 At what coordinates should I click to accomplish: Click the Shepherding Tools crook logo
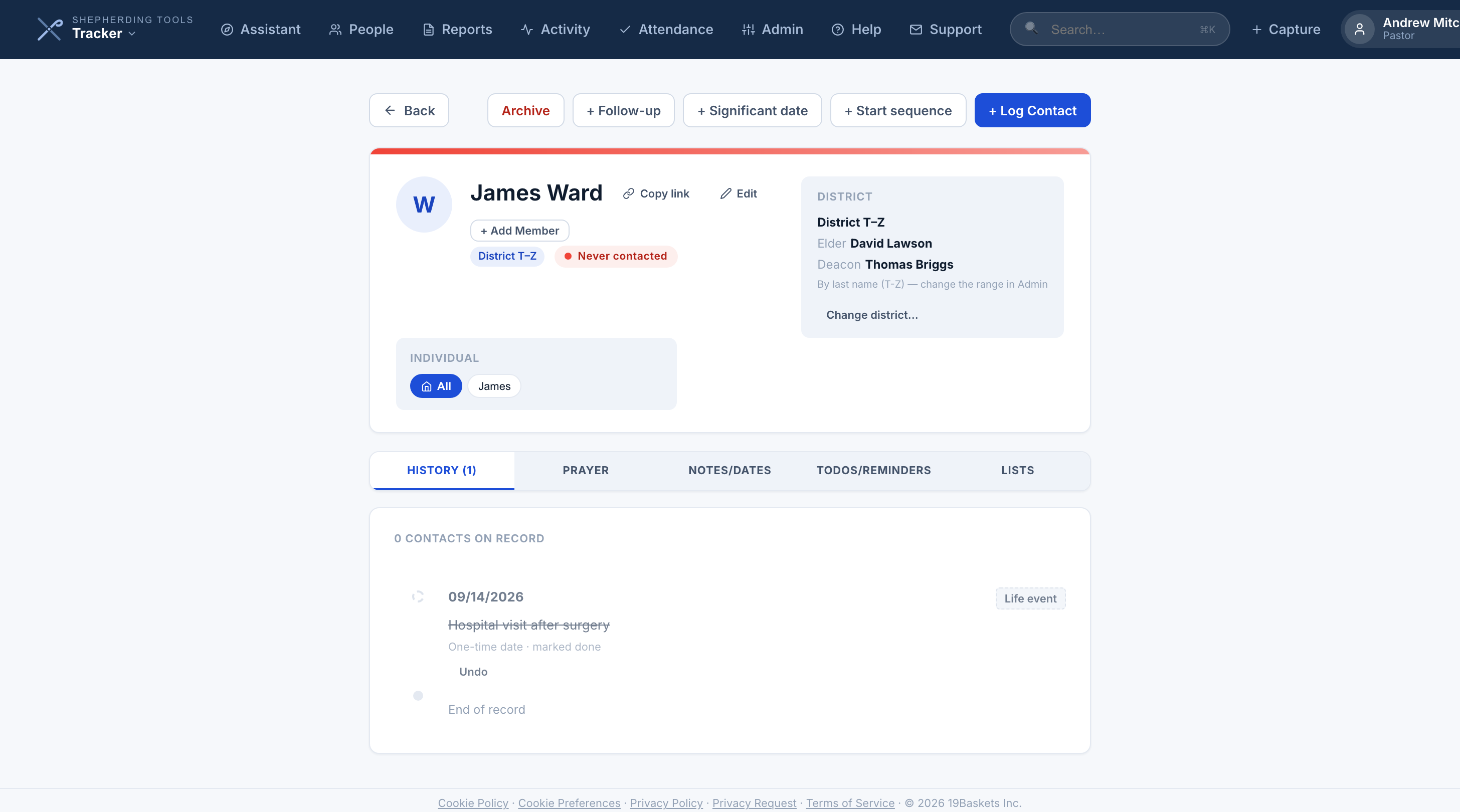[x=50, y=29]
